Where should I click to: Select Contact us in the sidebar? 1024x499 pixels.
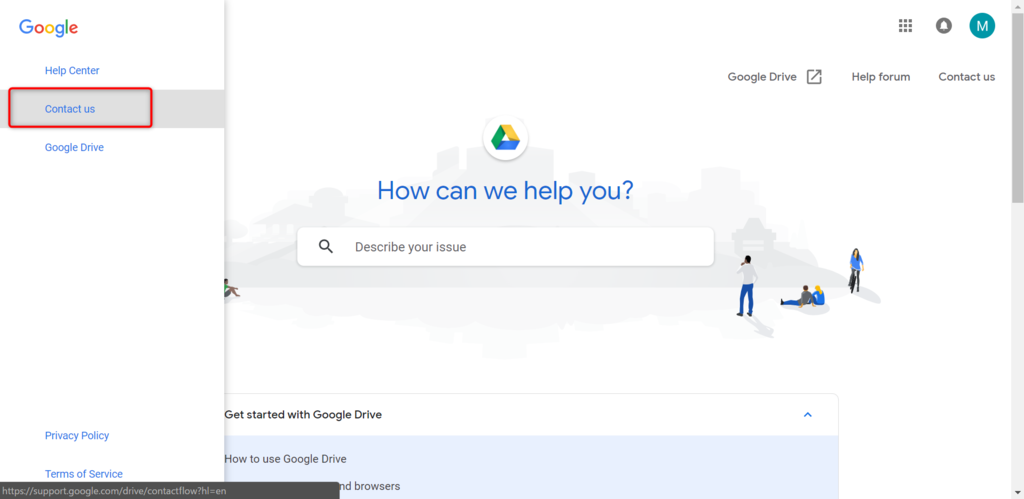pyautogui.click(x=70, y=109)
